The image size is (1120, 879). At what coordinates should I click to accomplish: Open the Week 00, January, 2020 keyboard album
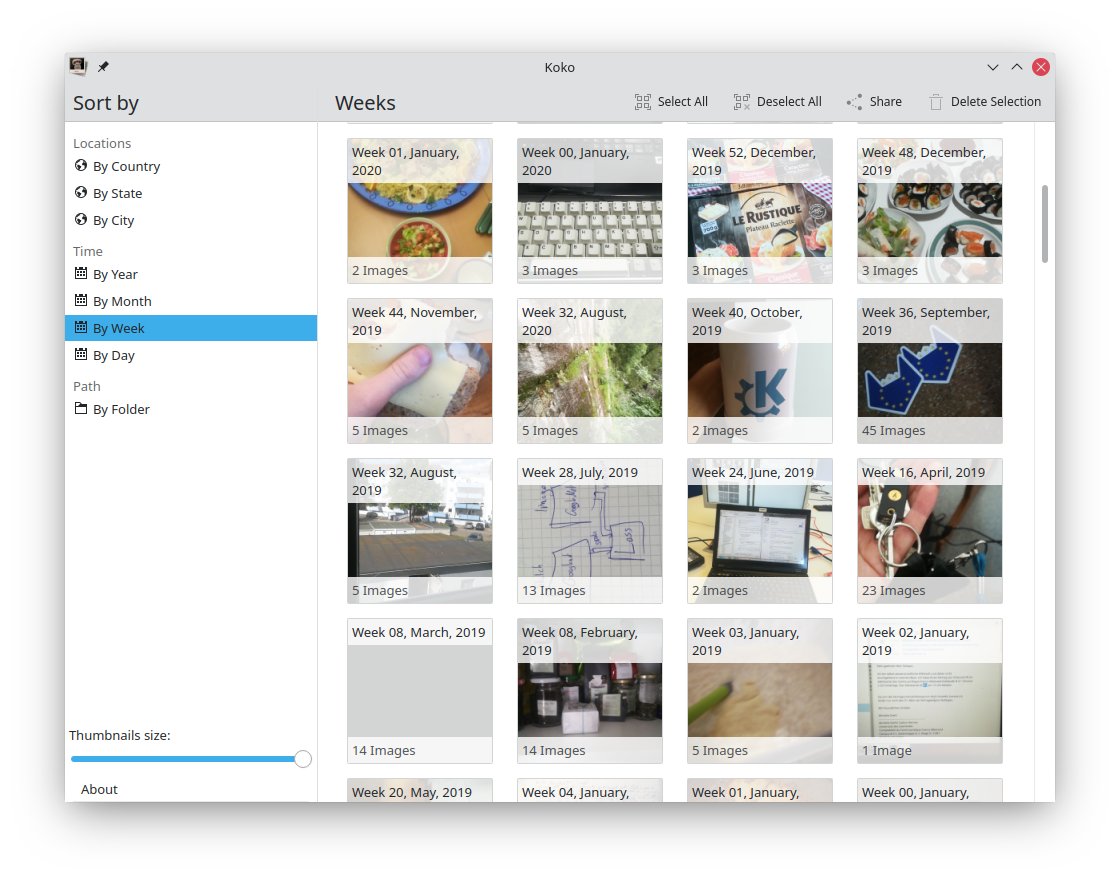tap(589, 211)
